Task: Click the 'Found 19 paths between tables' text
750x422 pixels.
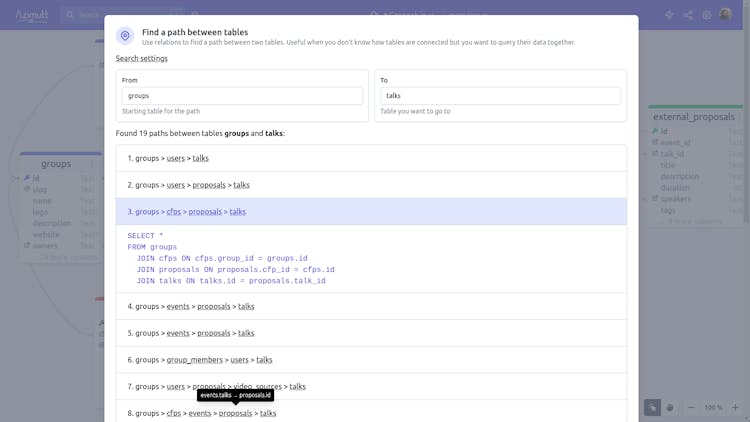Action: coord(200,133)
